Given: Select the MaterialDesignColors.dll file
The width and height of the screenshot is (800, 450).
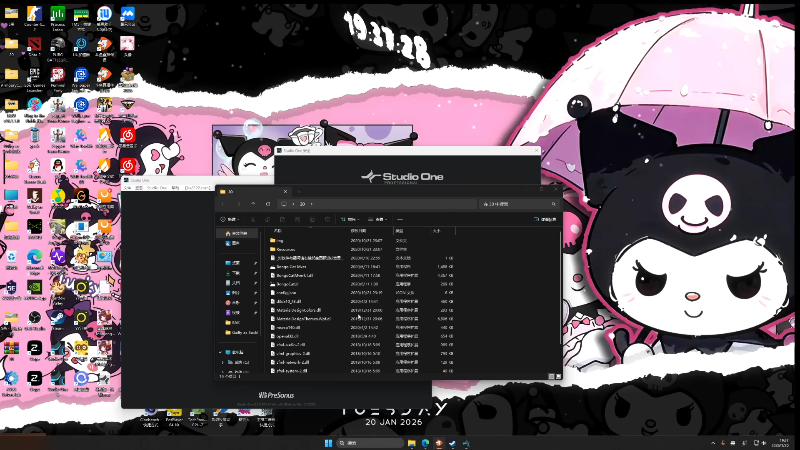Looking at the screenshot, I should (x=362, y=310).
